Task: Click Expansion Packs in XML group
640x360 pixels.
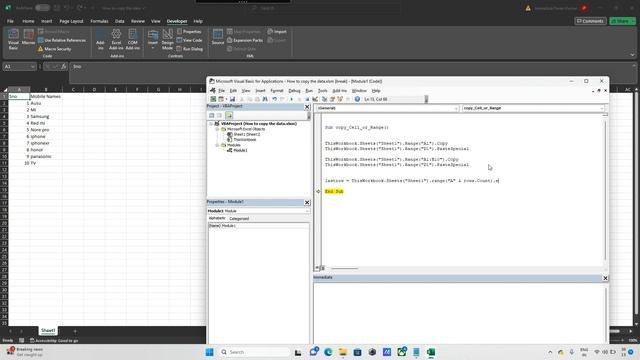Action: tap(245, 40)
